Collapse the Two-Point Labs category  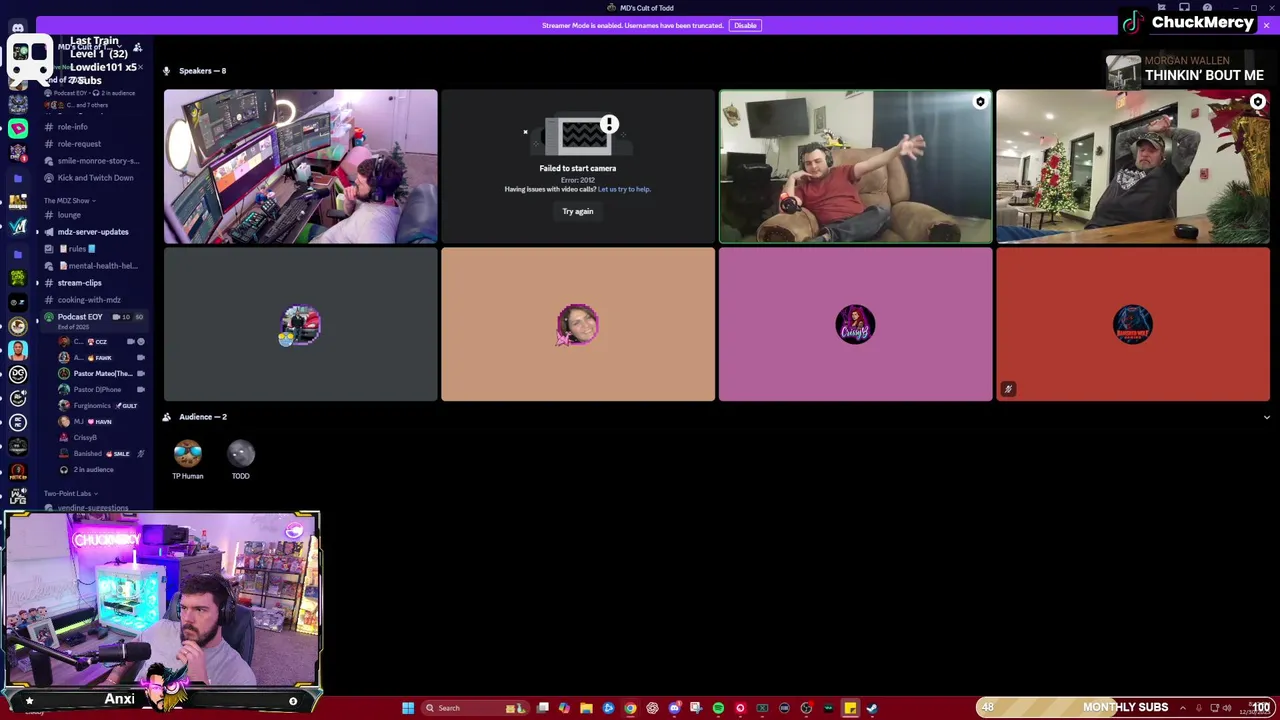click(x=70, y=493)
